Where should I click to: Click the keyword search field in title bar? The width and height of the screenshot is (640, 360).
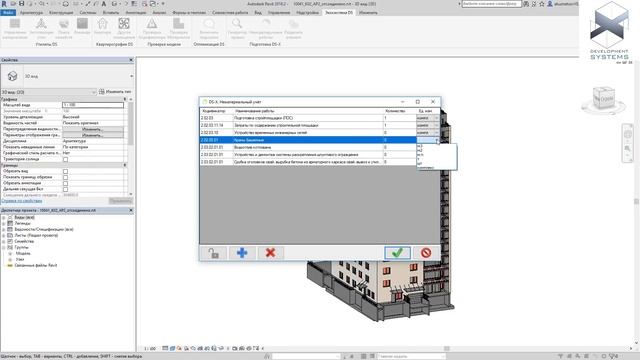tap(491, 4)
